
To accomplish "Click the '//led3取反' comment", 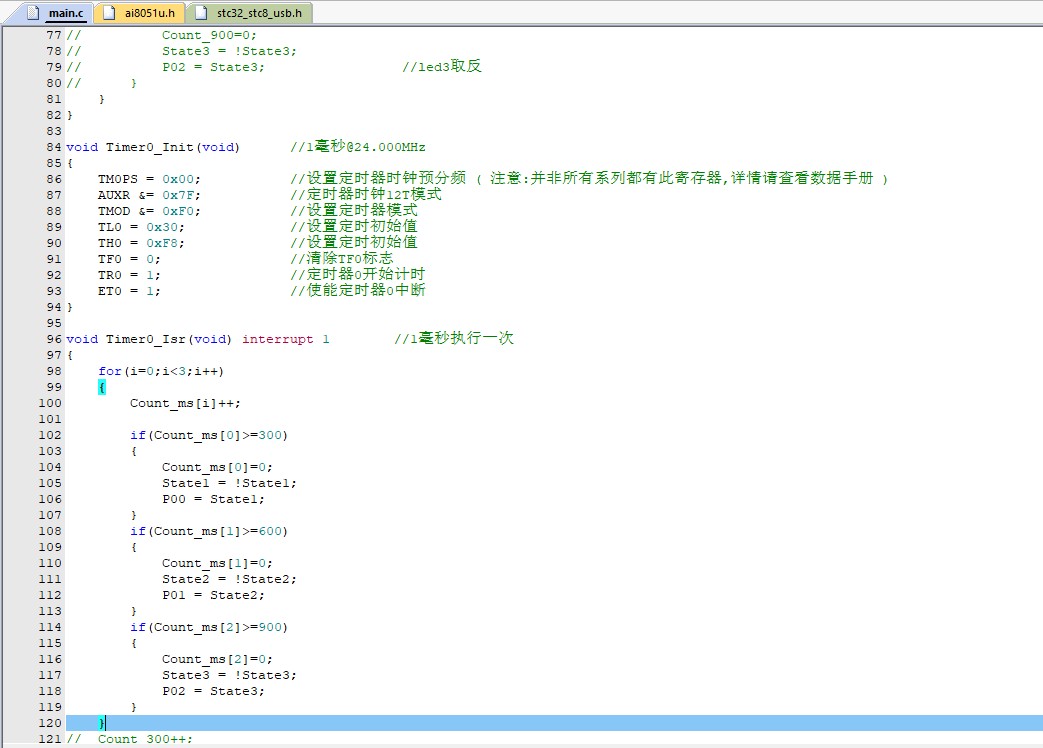I will 442,66.
